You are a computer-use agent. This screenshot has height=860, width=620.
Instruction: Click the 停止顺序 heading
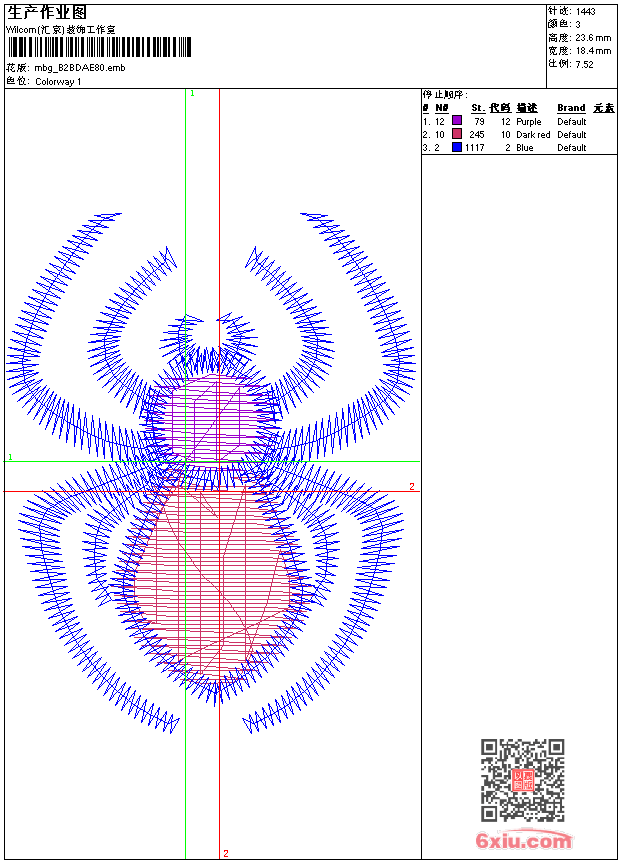click(445, 95)
